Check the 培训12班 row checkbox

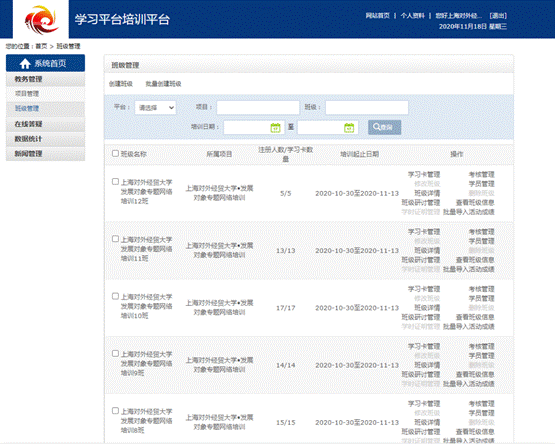click(x=115, y=182)
